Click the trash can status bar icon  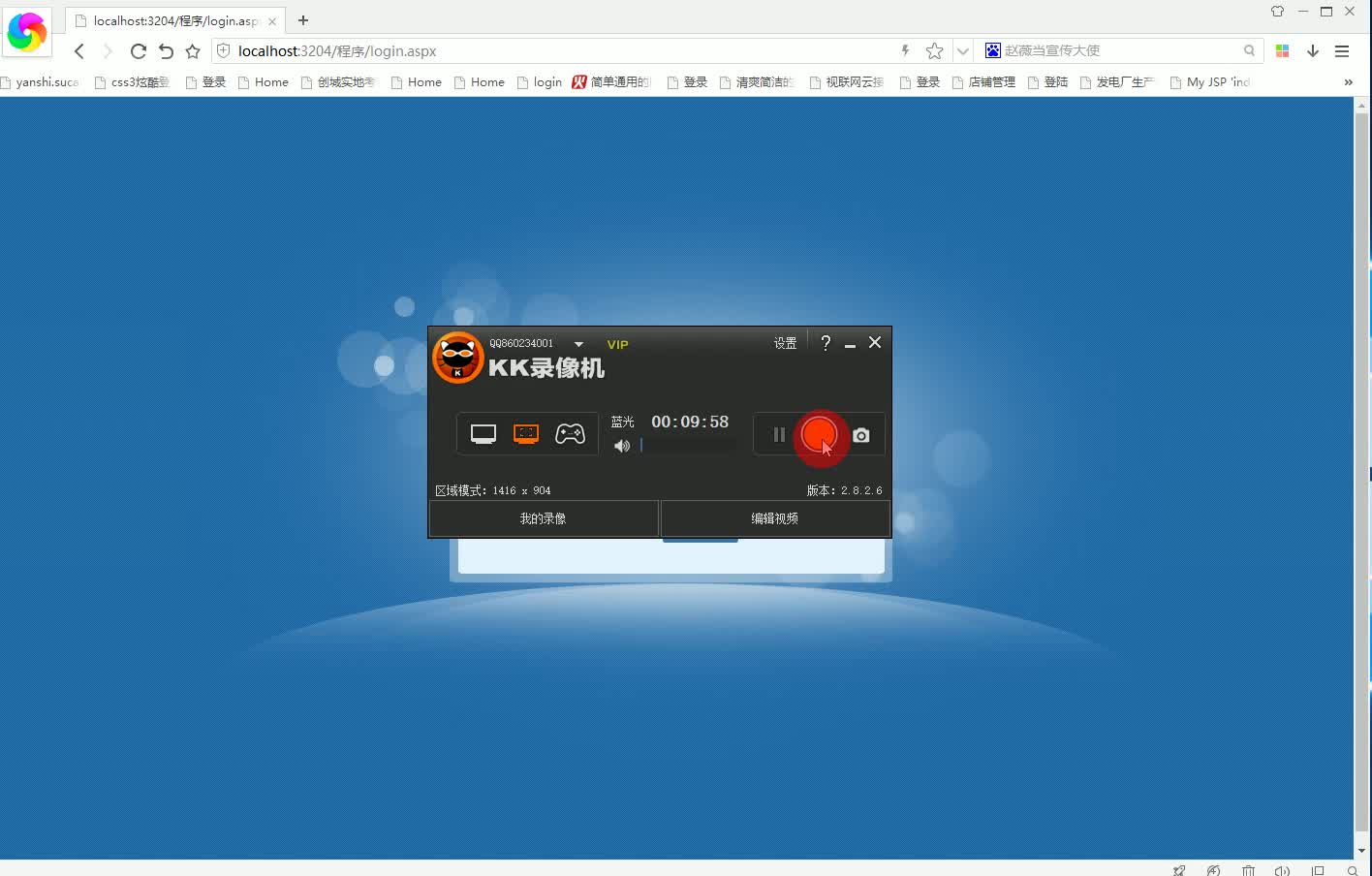pos(1248,870)
